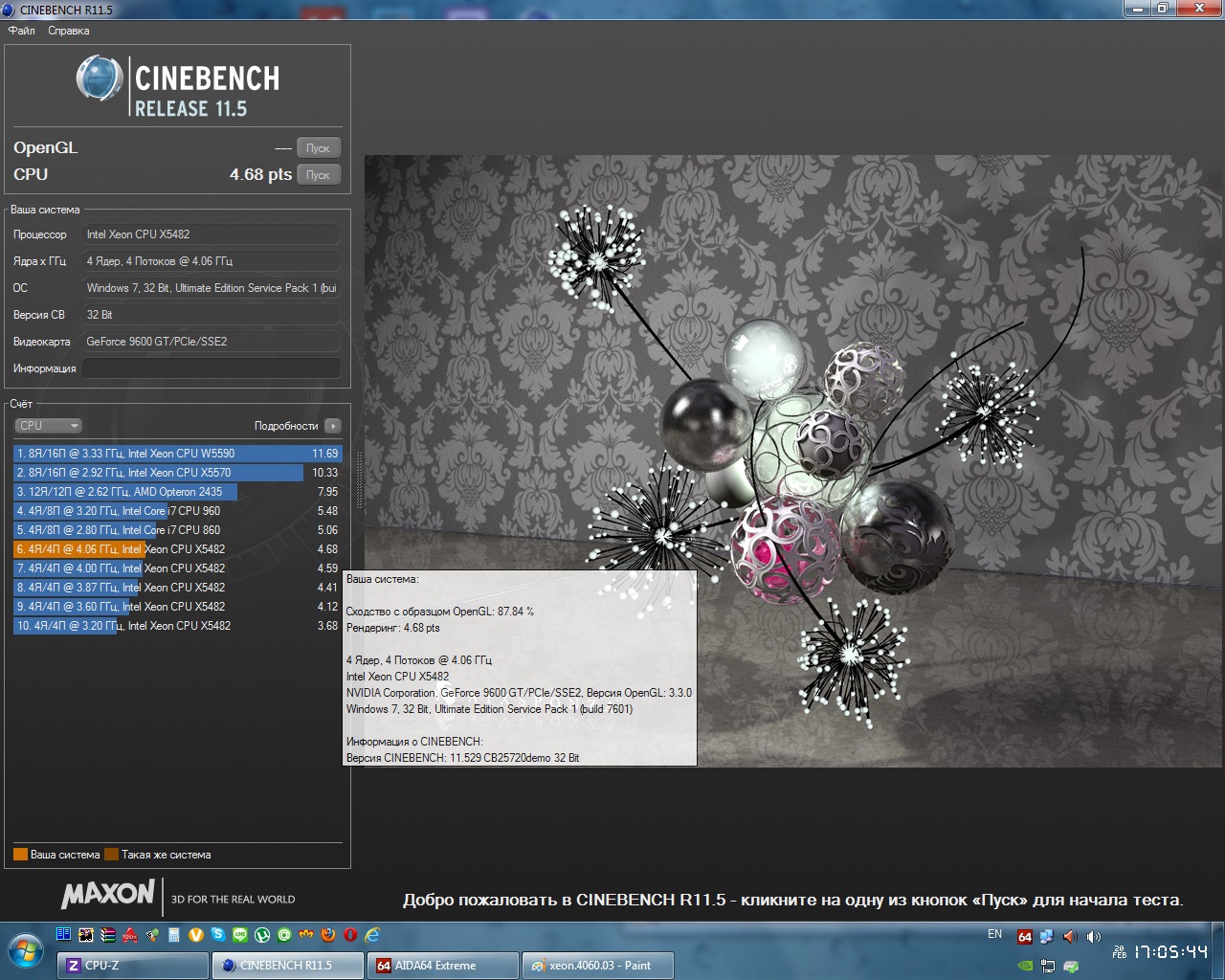
Task: Launch the blue book quick launch icon
Action: (63, 934)
